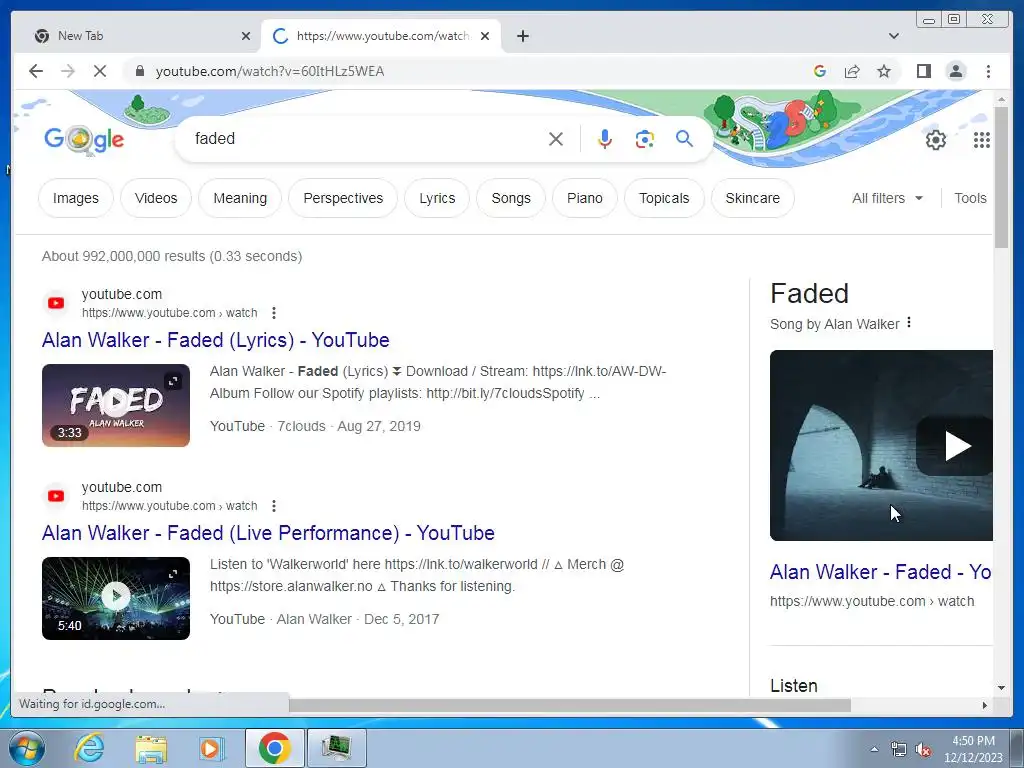Play the 5:40 live performance thumbnail
This screenshot has height=768, width=1024.
tap(116, 598)
